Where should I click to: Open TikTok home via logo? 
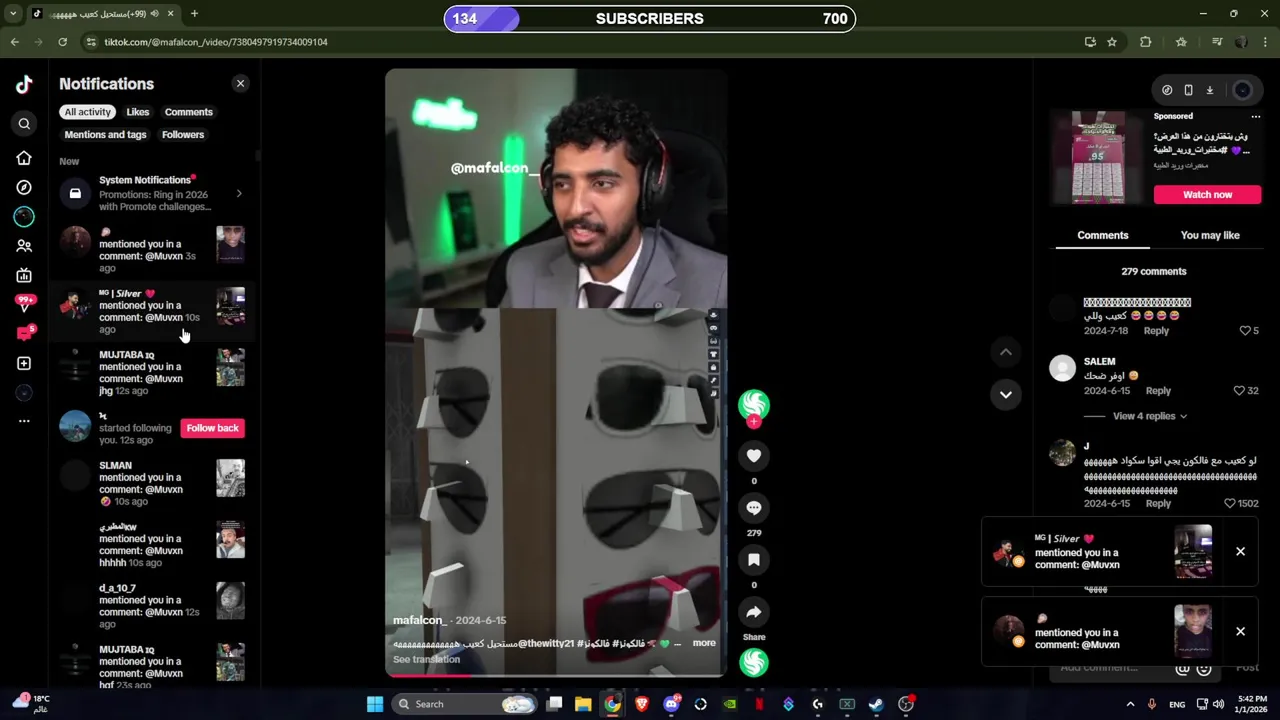coord(24,85)
